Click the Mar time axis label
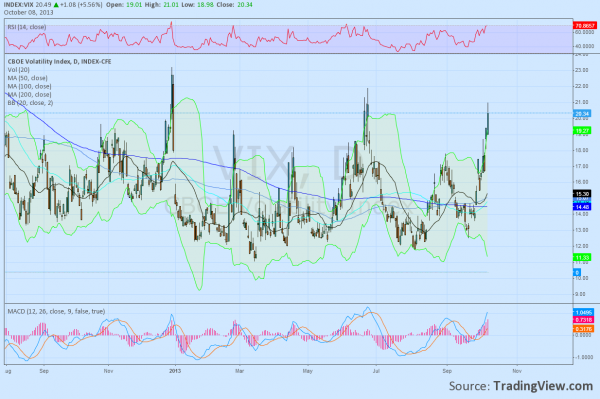Viewport: 600px width, 399px height. [240, 371]
